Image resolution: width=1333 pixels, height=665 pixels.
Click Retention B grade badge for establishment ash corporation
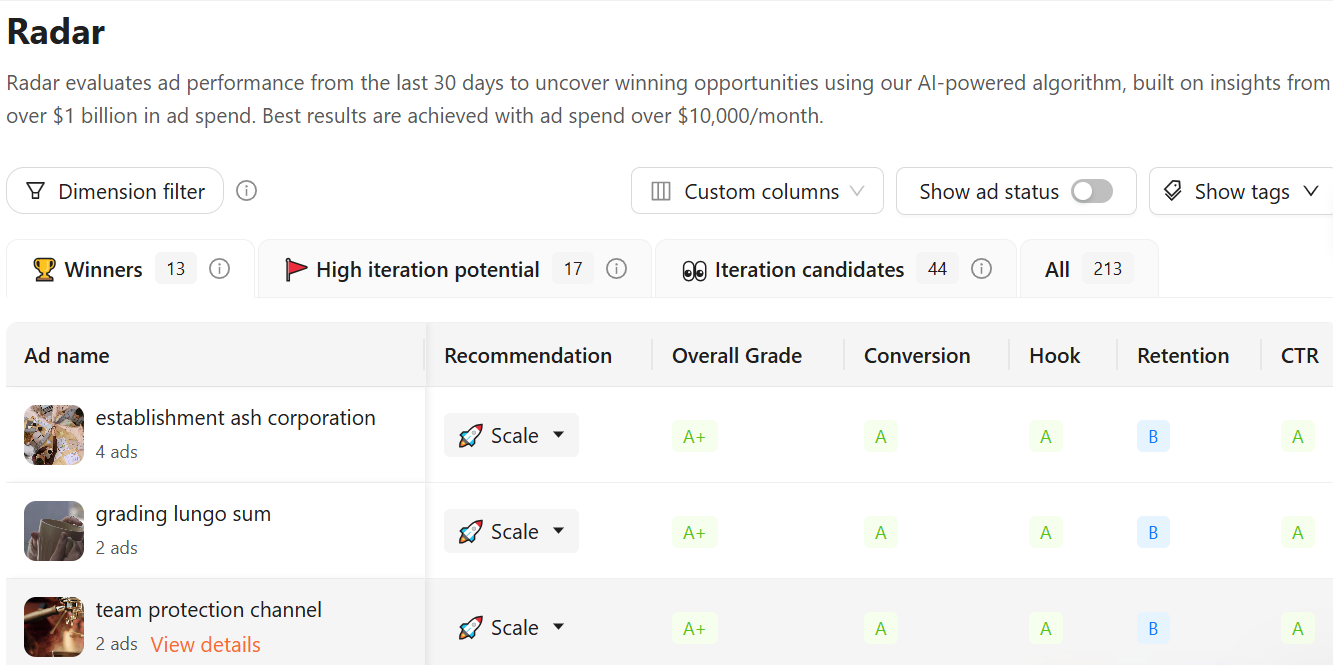pos(1153,436)
